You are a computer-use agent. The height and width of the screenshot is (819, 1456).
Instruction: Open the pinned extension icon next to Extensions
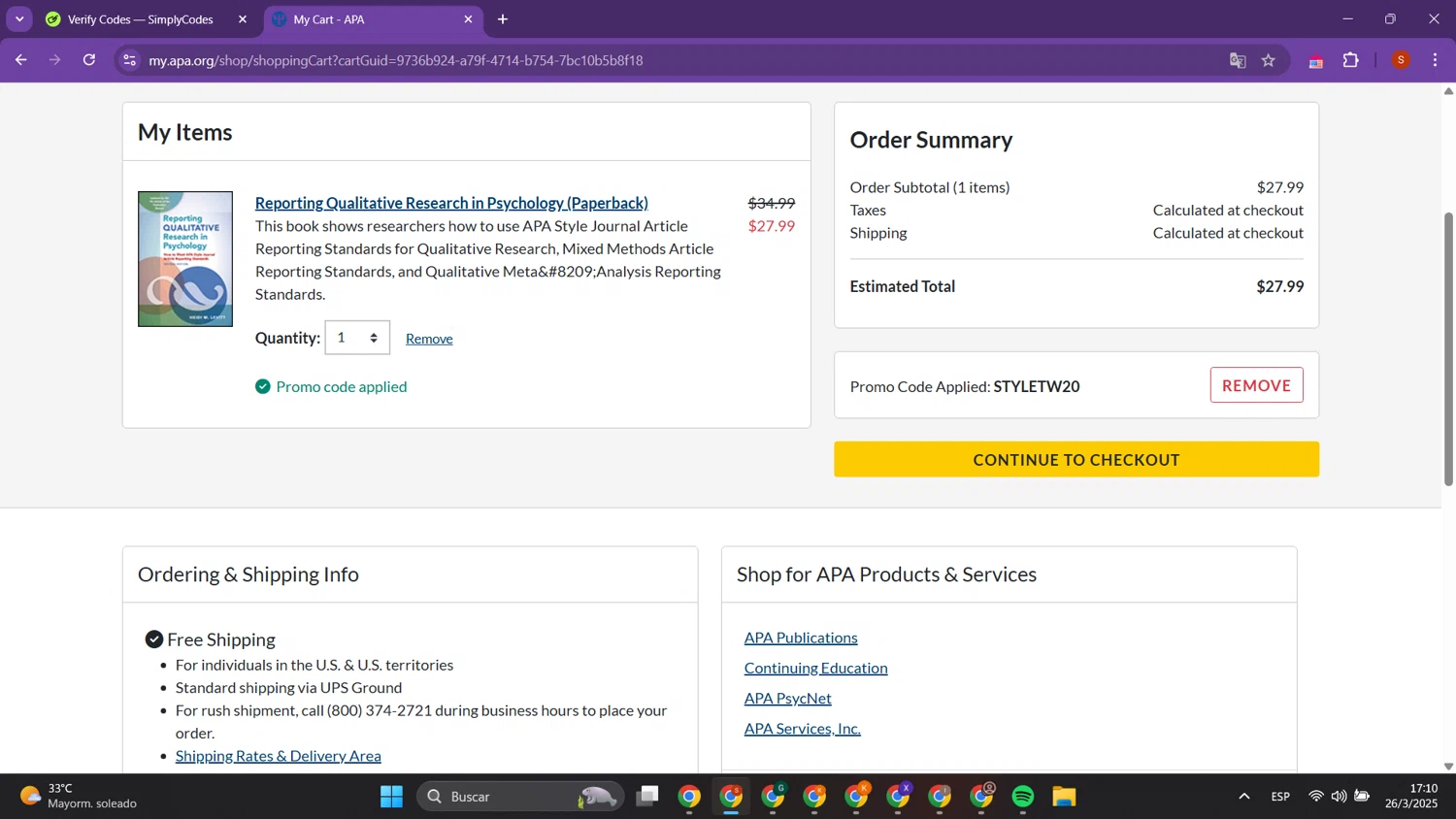(1316, 60)
